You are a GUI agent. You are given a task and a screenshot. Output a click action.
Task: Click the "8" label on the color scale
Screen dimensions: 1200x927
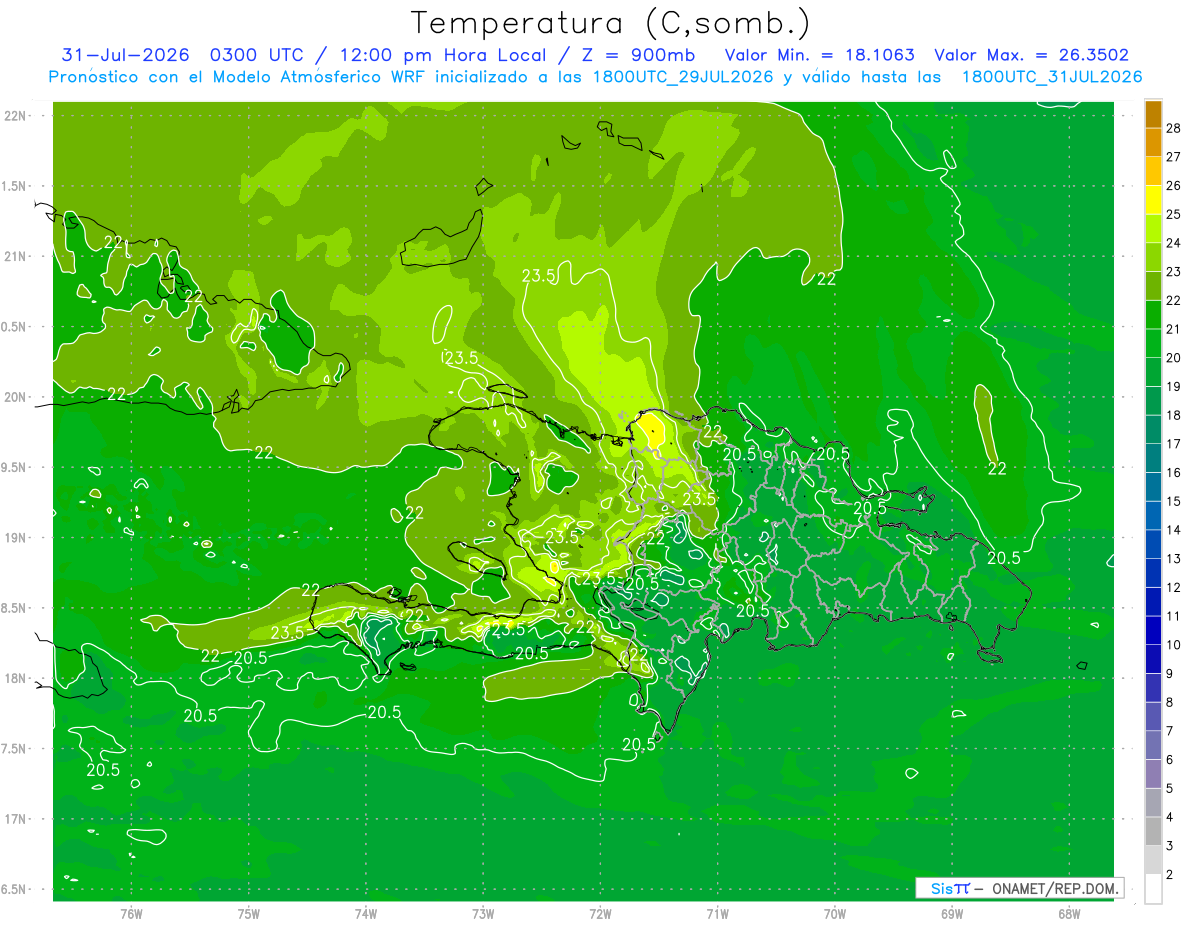pos(1170,702)
